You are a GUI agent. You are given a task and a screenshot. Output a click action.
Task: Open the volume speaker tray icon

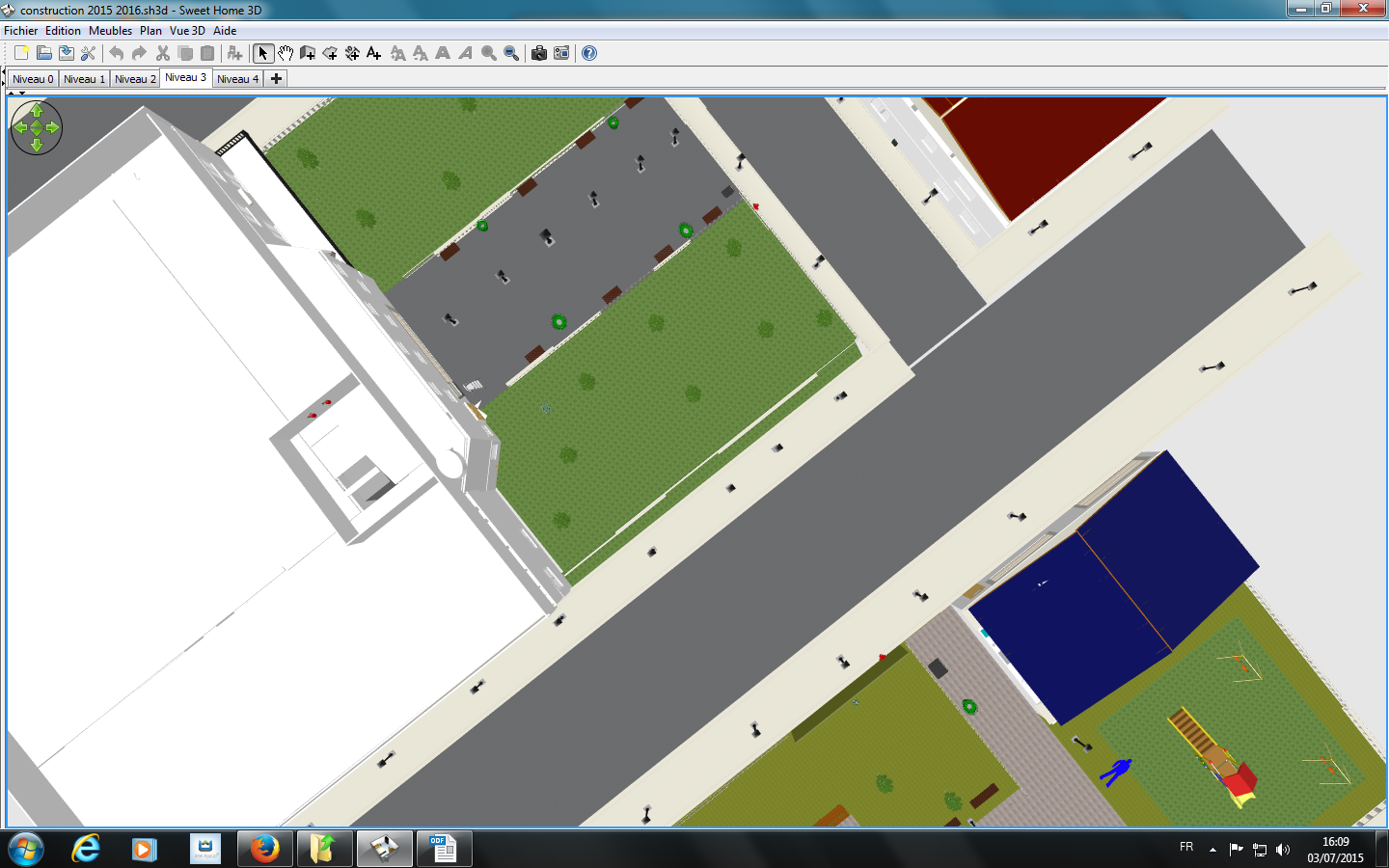coord(1283,850)
